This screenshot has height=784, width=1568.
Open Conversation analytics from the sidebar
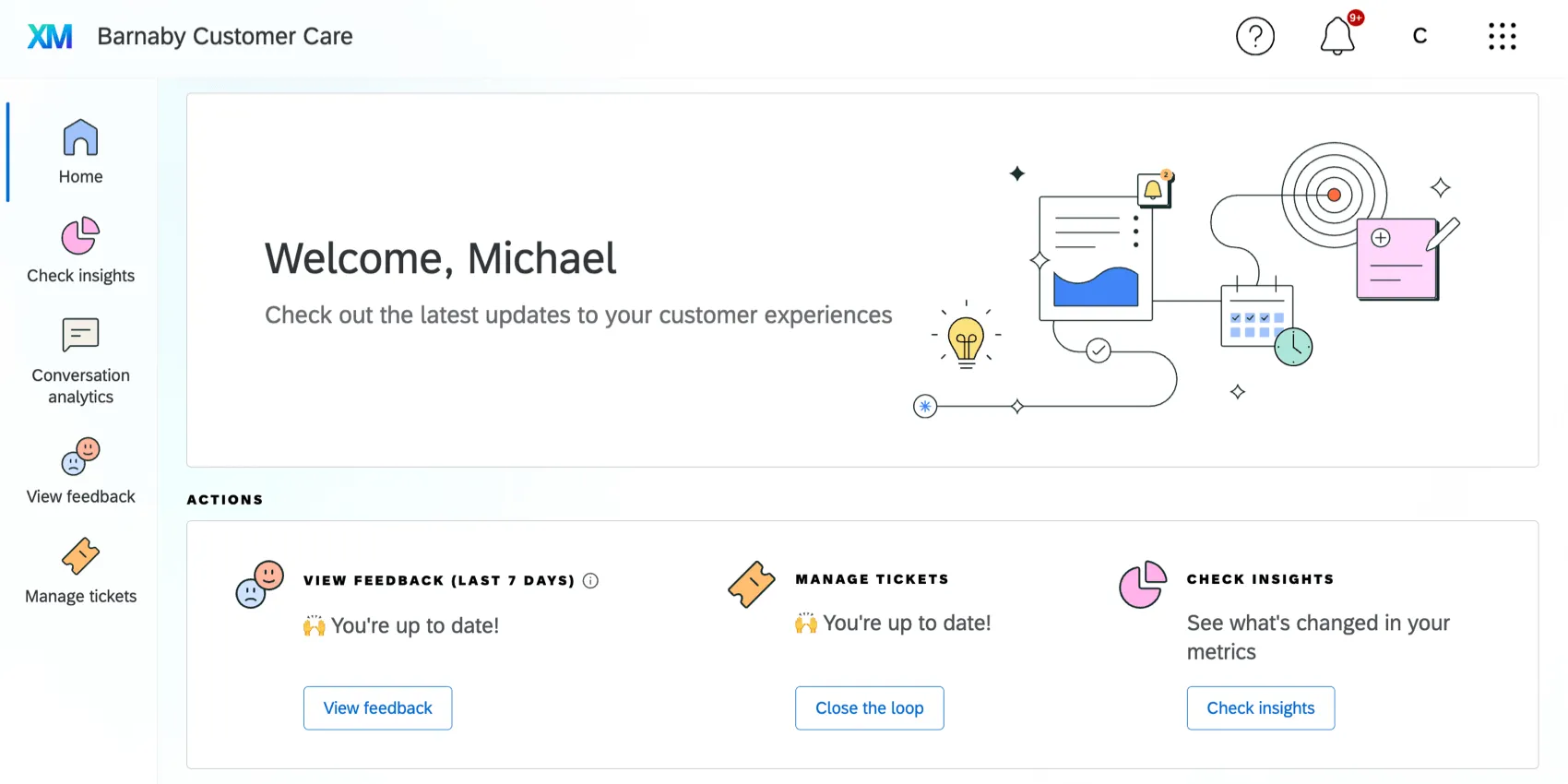point(79,337)
